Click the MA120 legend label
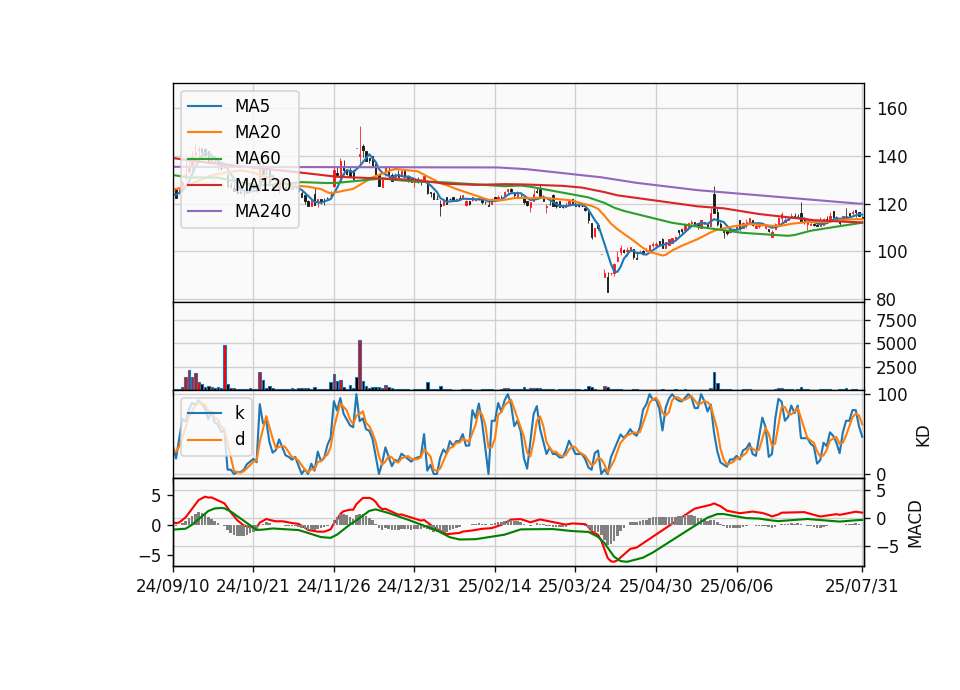 click(263, 184)
